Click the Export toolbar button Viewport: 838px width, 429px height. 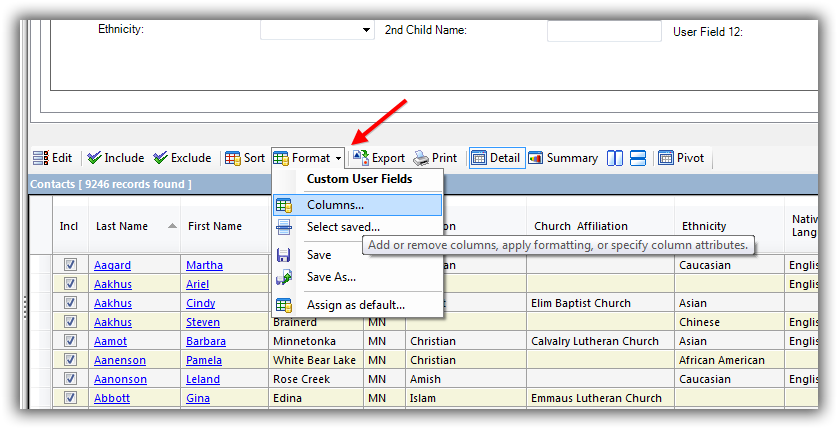pyautogui.click(x=379, y=158)
